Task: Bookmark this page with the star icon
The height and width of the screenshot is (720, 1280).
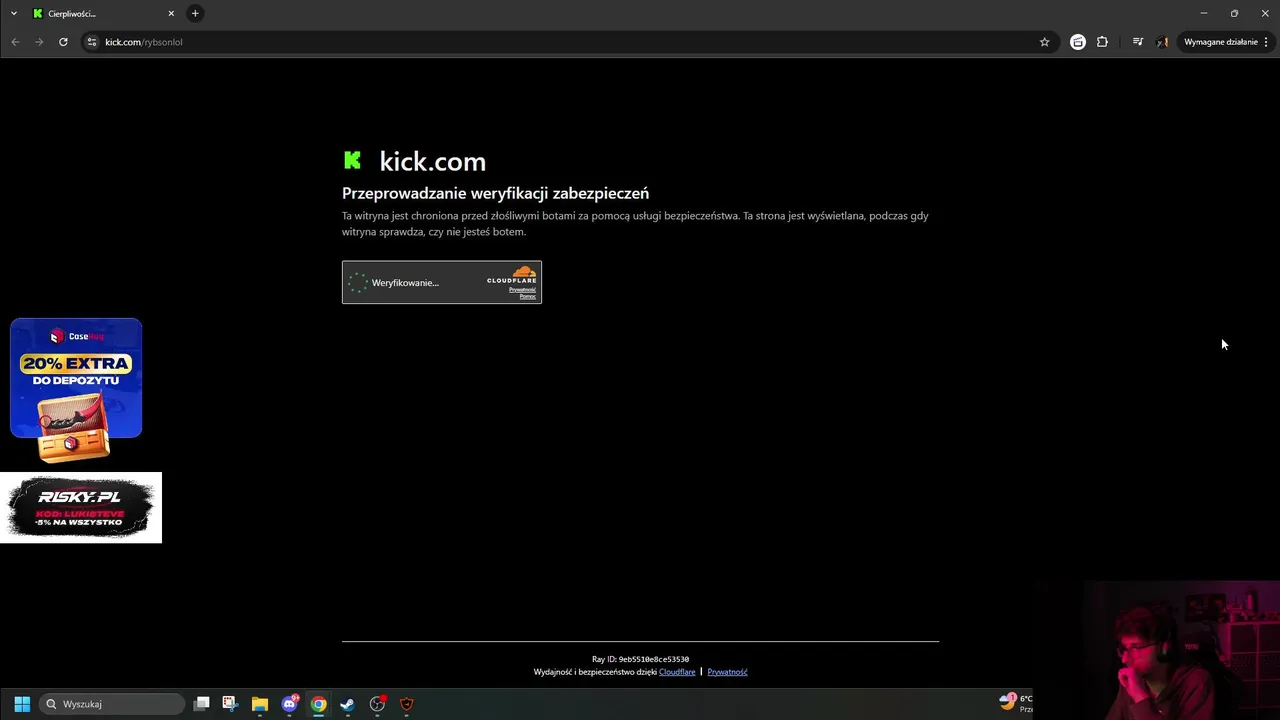Action: pos(1044,42)
